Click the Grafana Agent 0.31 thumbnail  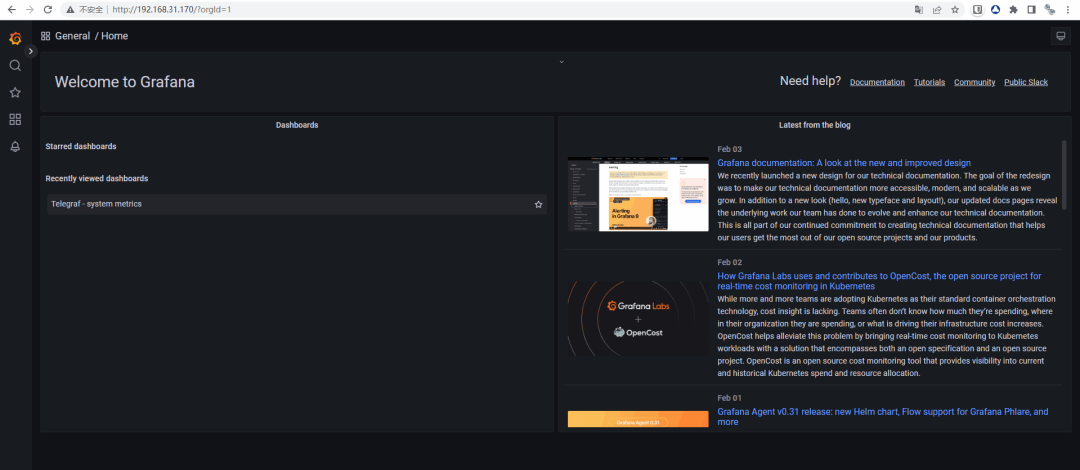coord(638,419)
